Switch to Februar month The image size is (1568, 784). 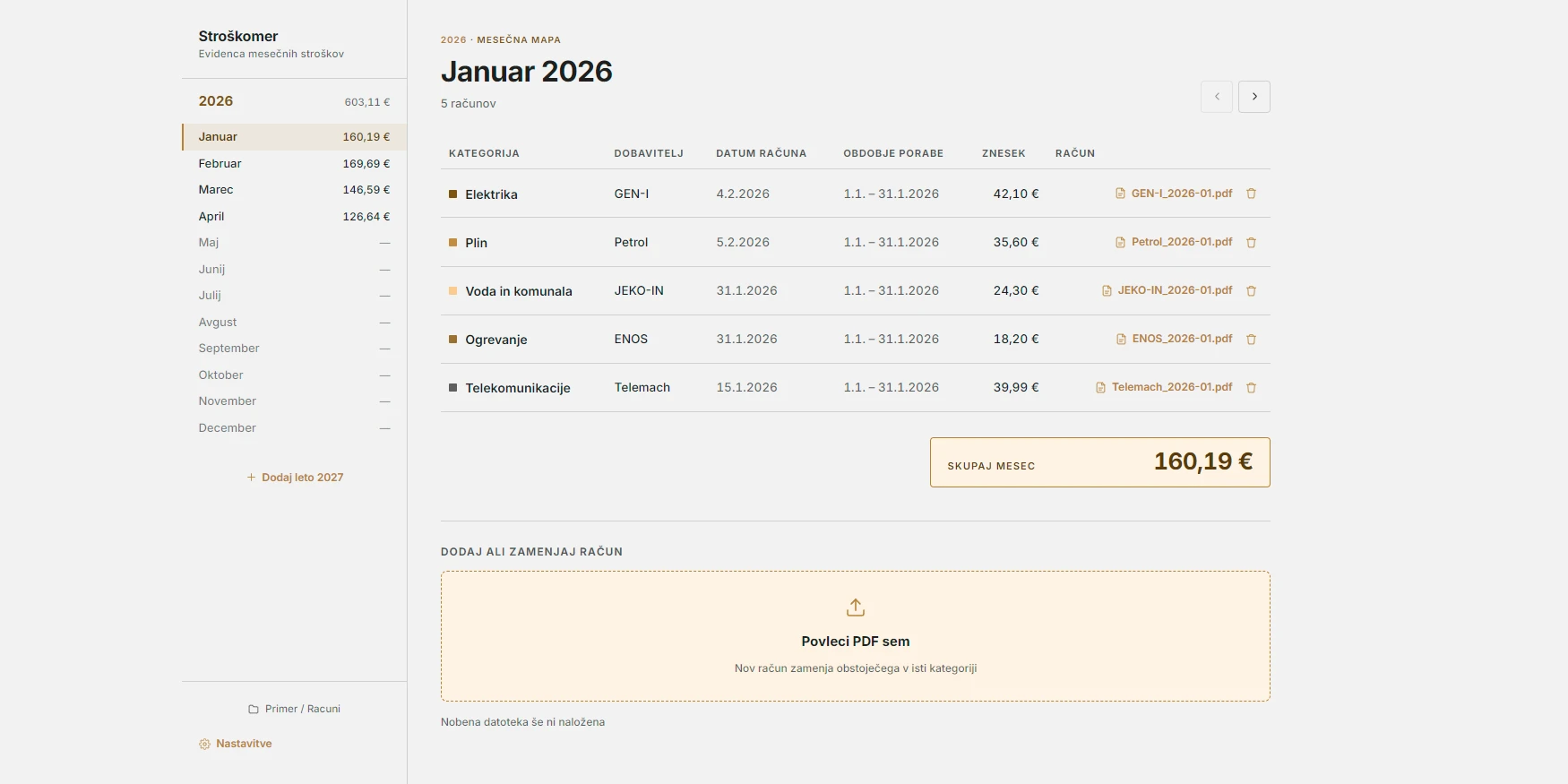(295, 164)
